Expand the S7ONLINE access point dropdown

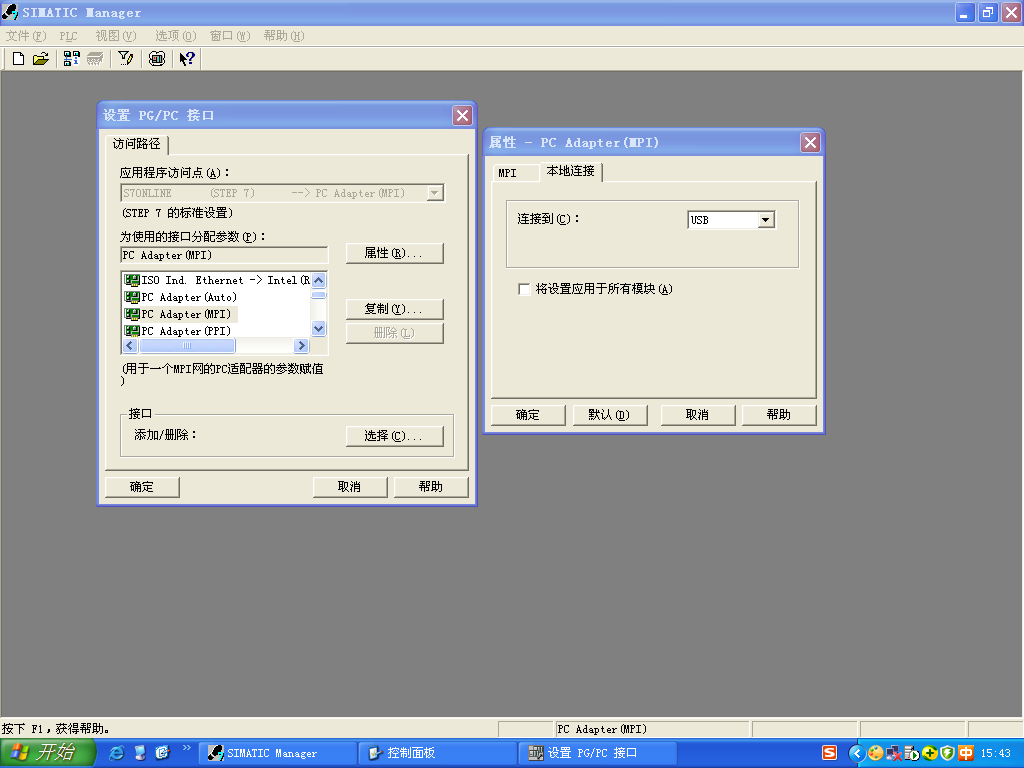pos(434,193)
